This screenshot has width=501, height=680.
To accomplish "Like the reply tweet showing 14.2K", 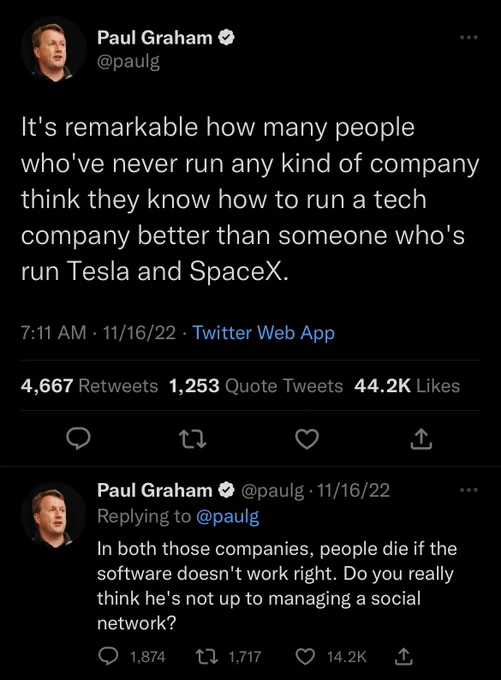I will (331, 656).
